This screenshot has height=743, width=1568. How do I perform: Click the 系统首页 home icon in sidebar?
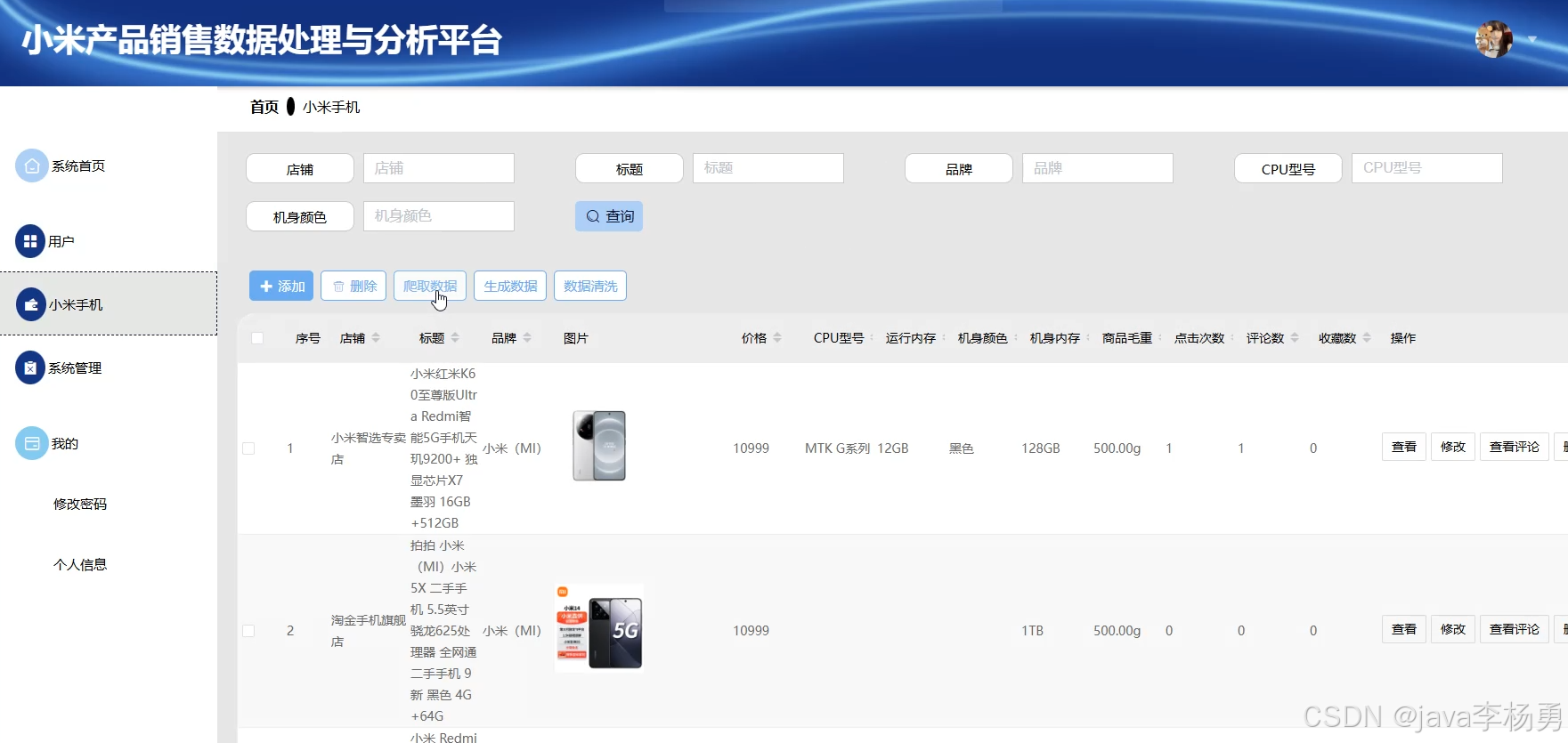31,166
